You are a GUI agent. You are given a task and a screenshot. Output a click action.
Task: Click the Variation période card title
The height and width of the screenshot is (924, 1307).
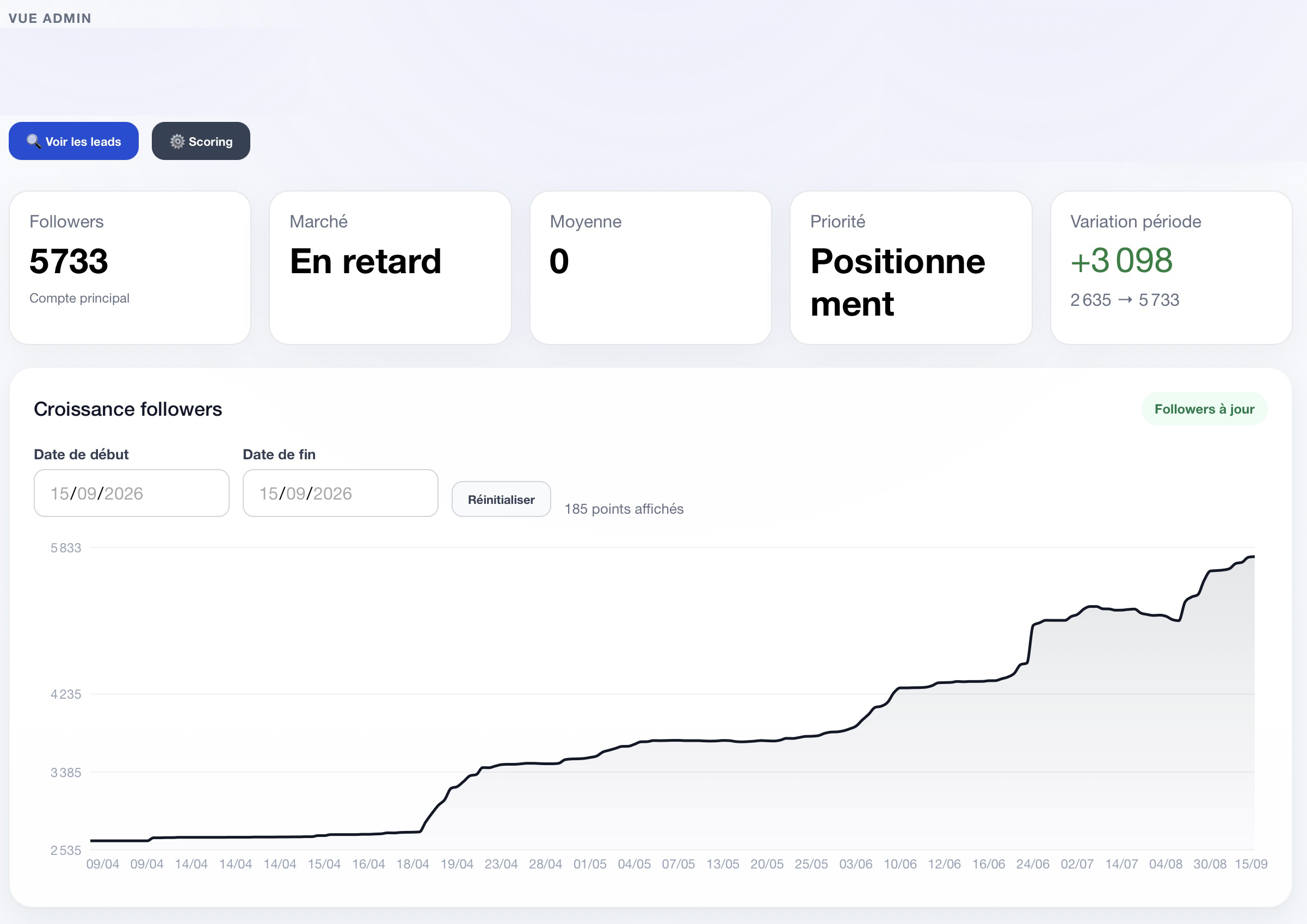tap(1136, 221)
